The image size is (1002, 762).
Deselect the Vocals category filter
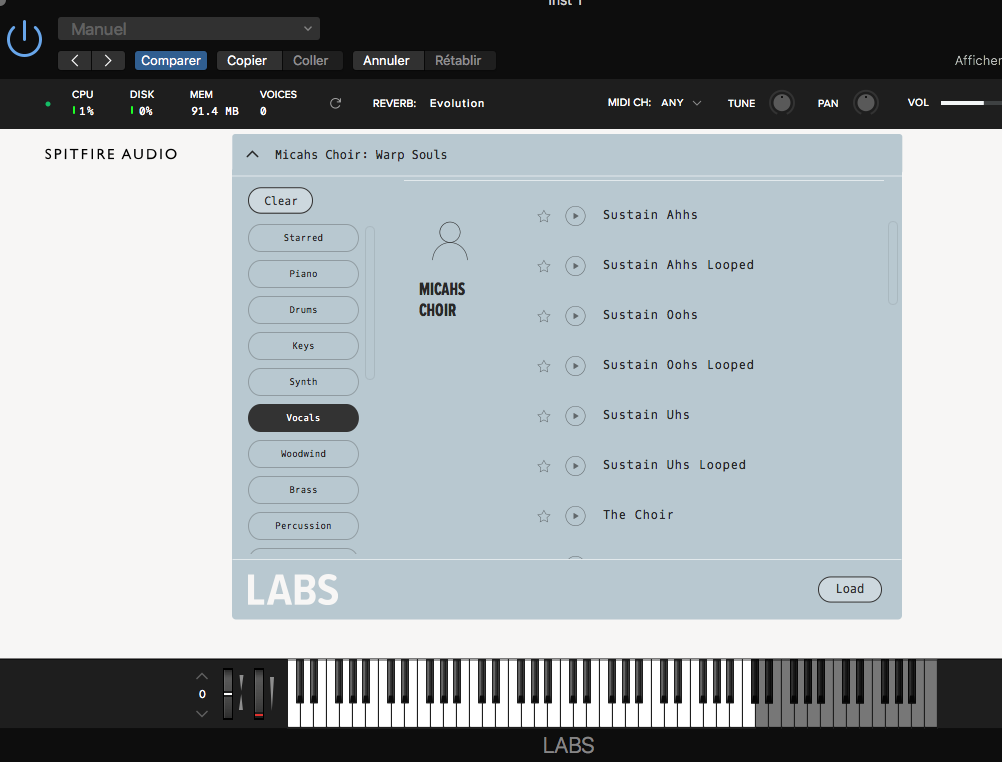coord(304,418)
